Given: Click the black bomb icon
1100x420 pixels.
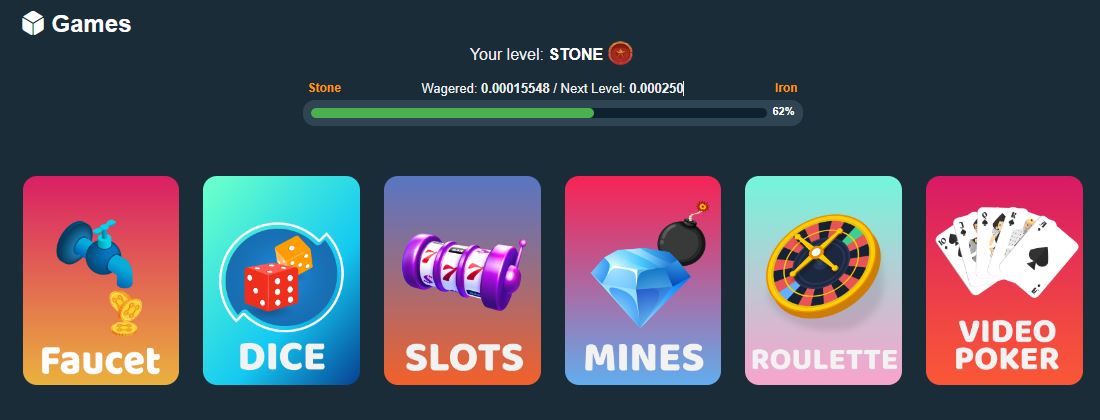Looking at the screenshot, I should (683, 235).
